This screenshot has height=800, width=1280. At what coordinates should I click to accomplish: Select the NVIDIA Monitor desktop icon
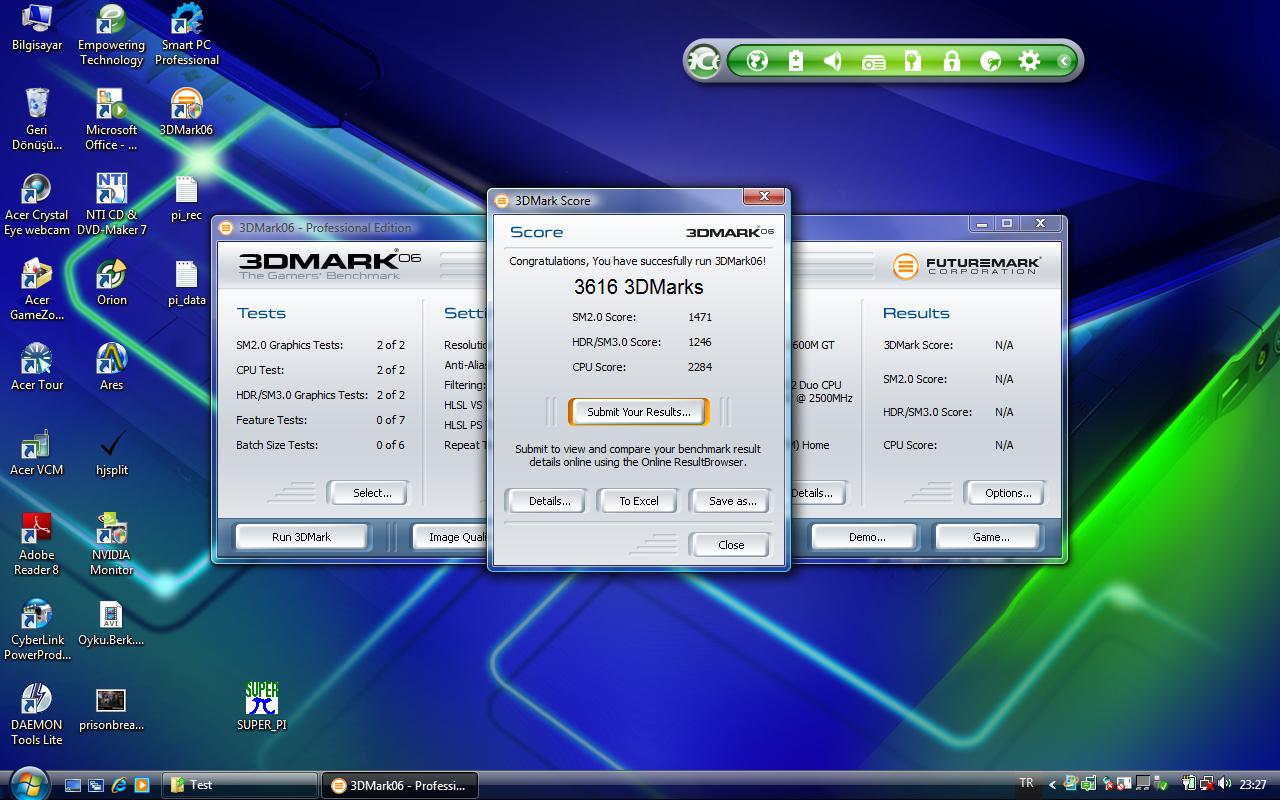point(112,544)
